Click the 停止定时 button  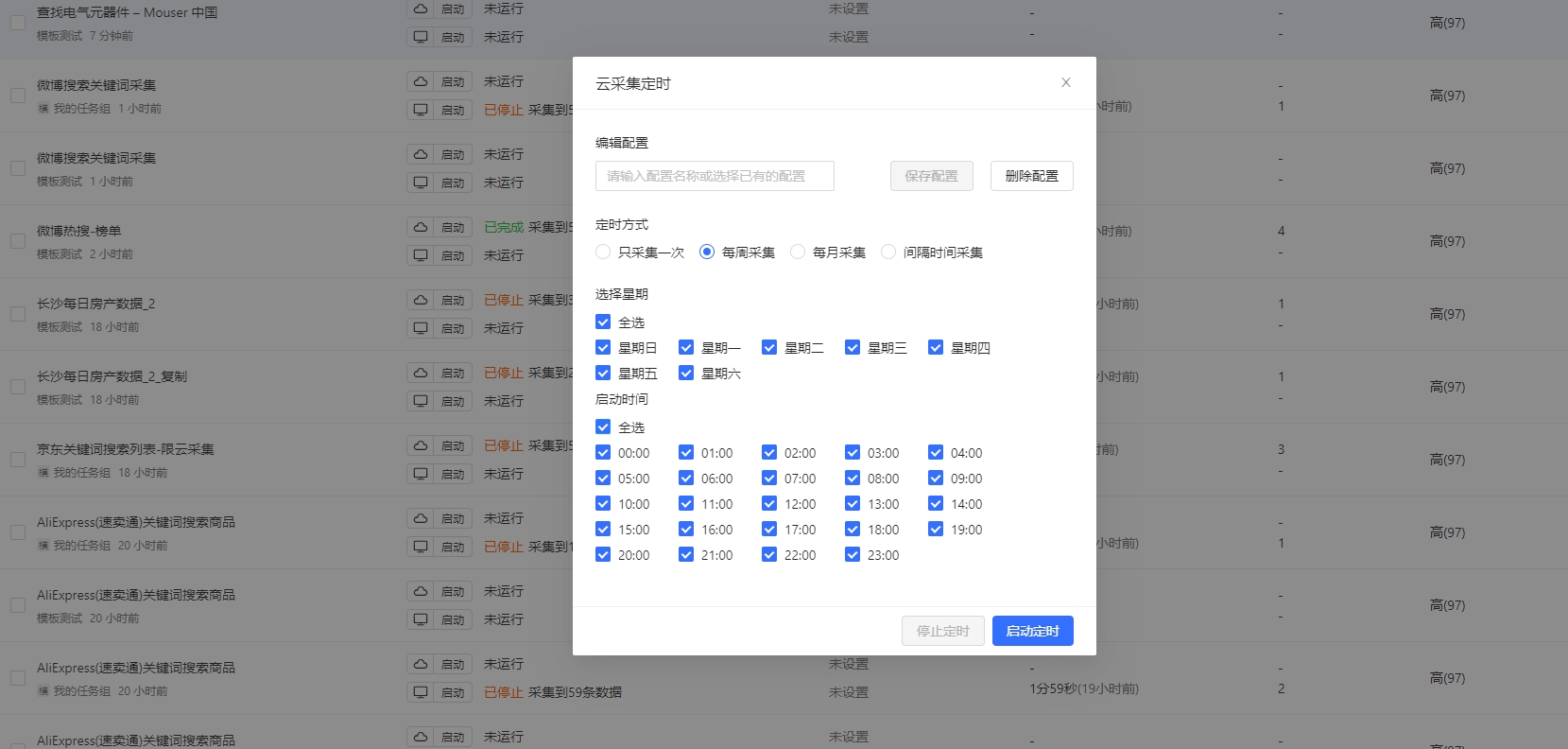pyautogui.click(x=942, y=631)
